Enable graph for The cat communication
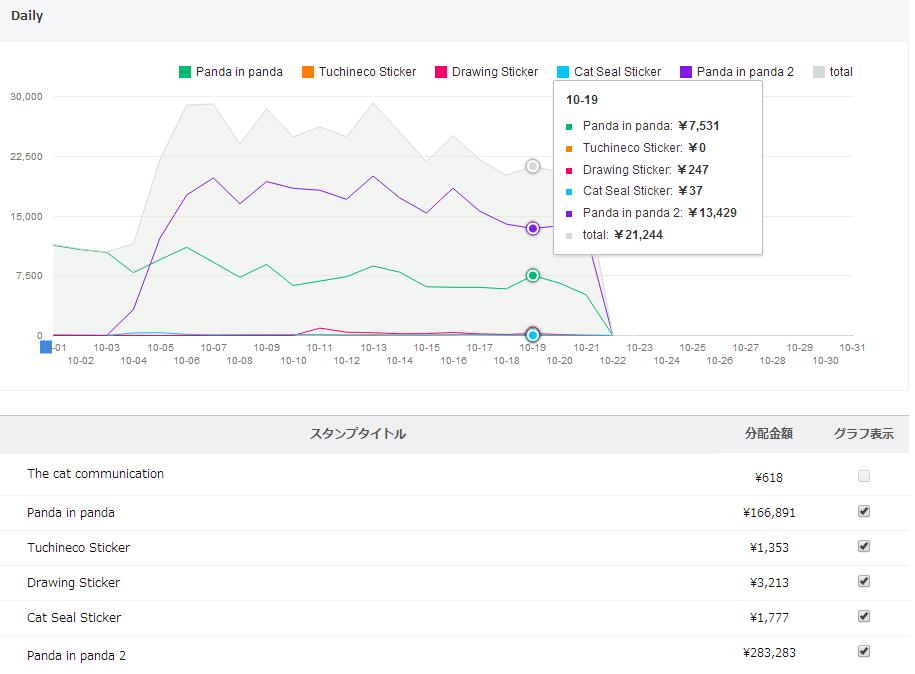The height and width of the screenshot is (674, 915). coord(864,477)
